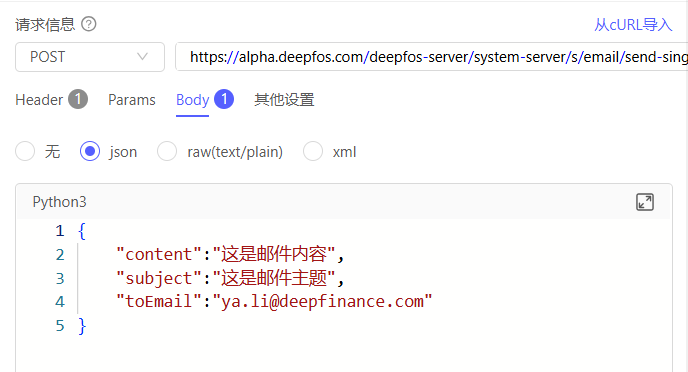Click the 从cURL导入 link
This screenshot has height=372, width=688.
pyautogui.click(x=633, y=25)
